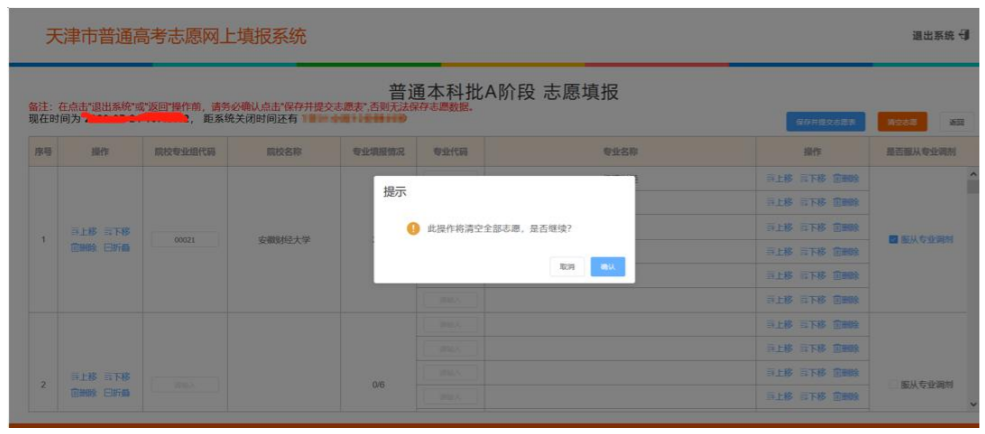Move up the first major of entry 1
985x434 pixels.
779,179
